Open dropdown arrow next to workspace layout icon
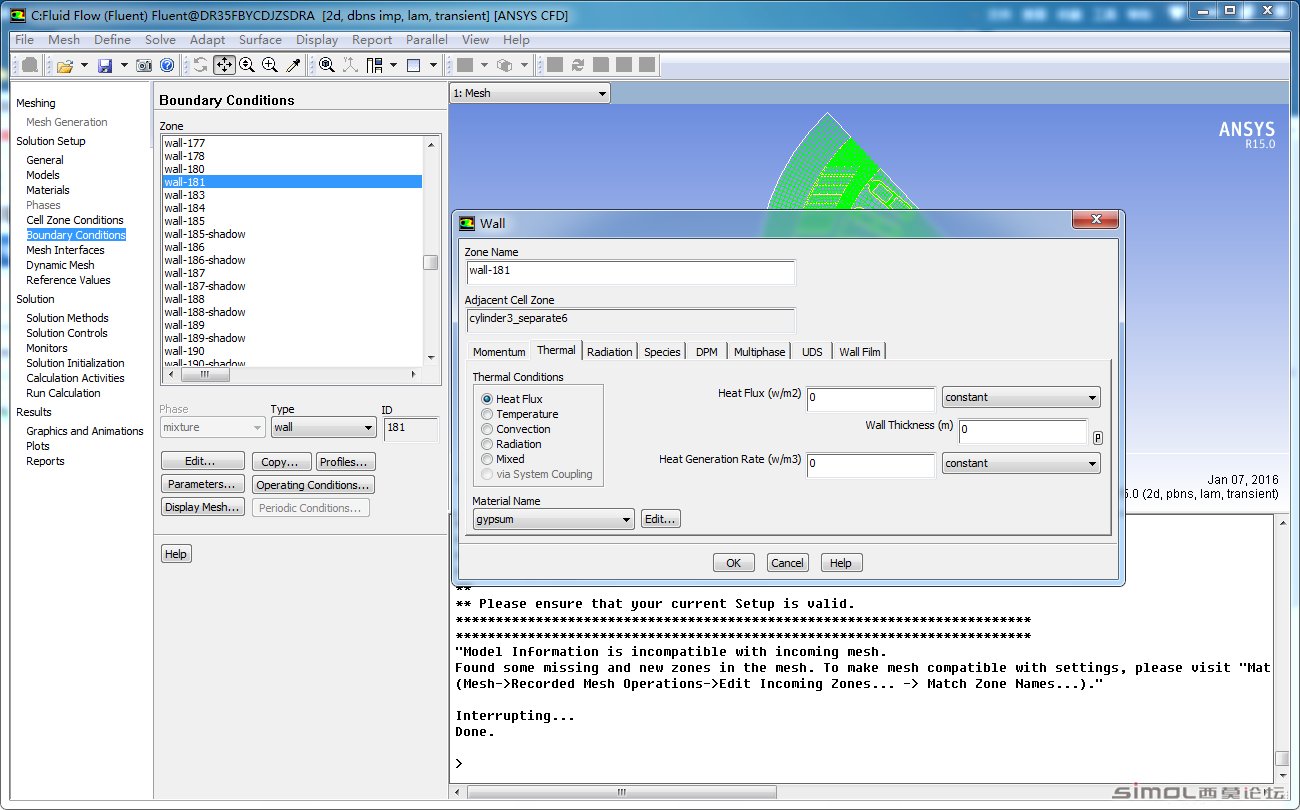Image resolution: width=1300 pixels, height=810 pixels. point(393,65)
